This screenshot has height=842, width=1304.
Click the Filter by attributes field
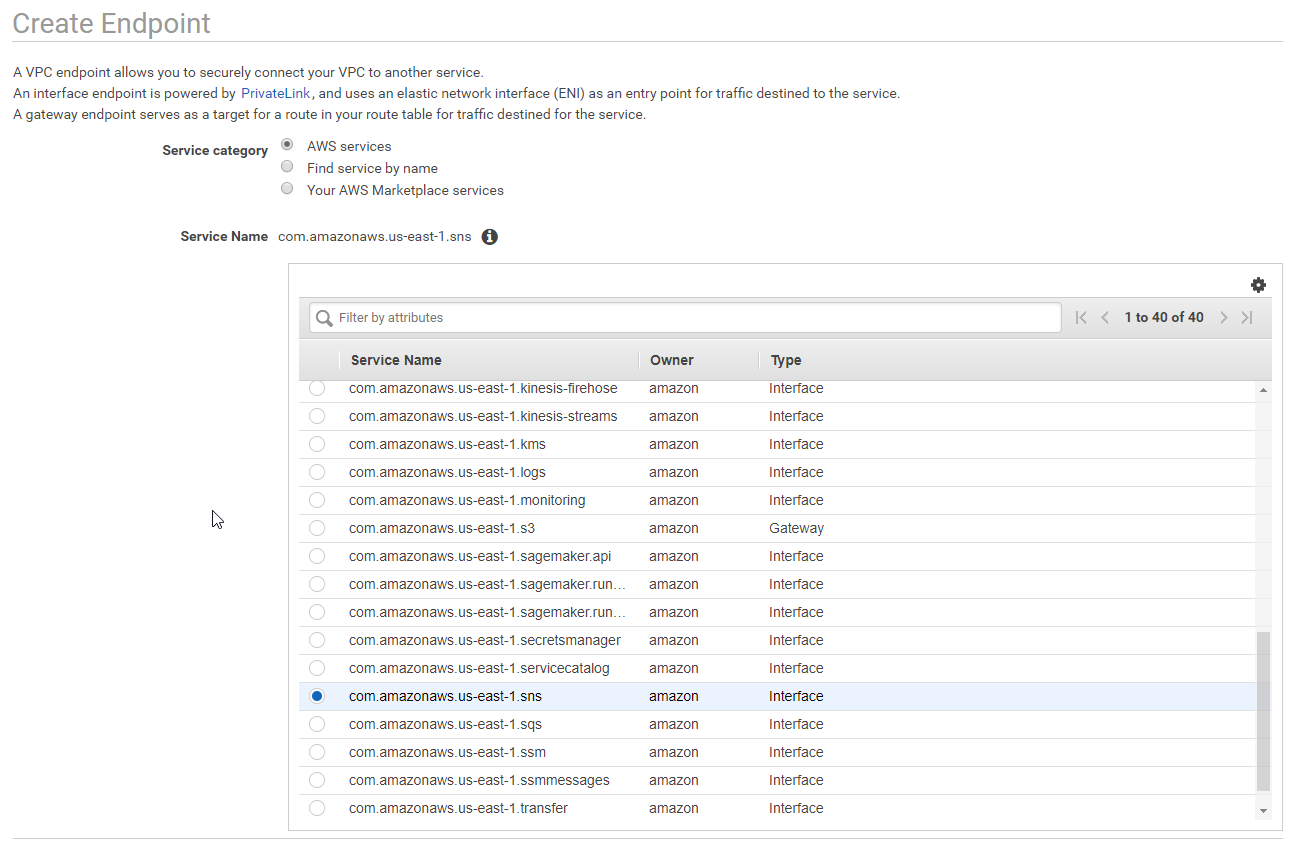pos(685,317)
